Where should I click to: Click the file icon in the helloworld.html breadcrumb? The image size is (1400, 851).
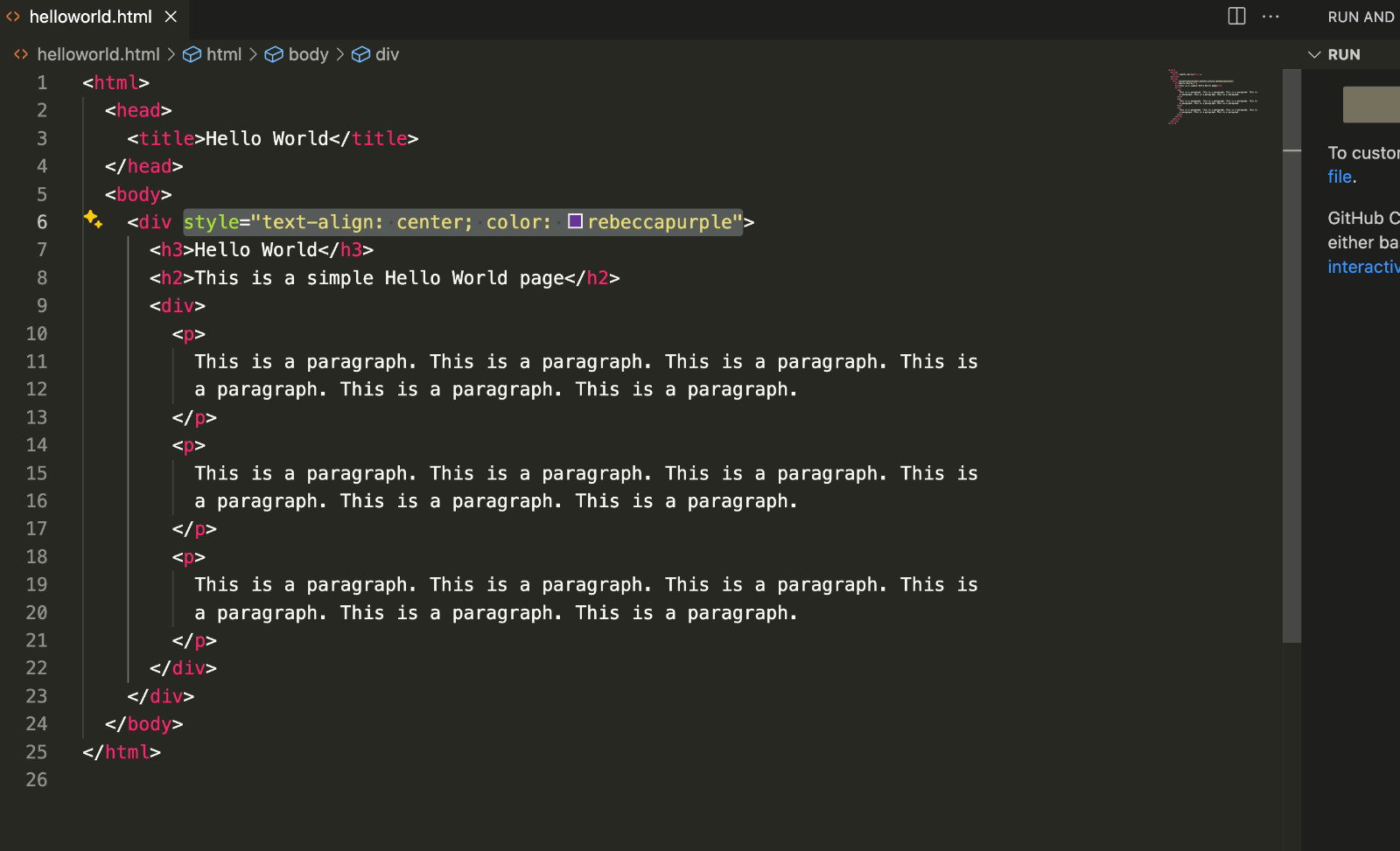21,54
